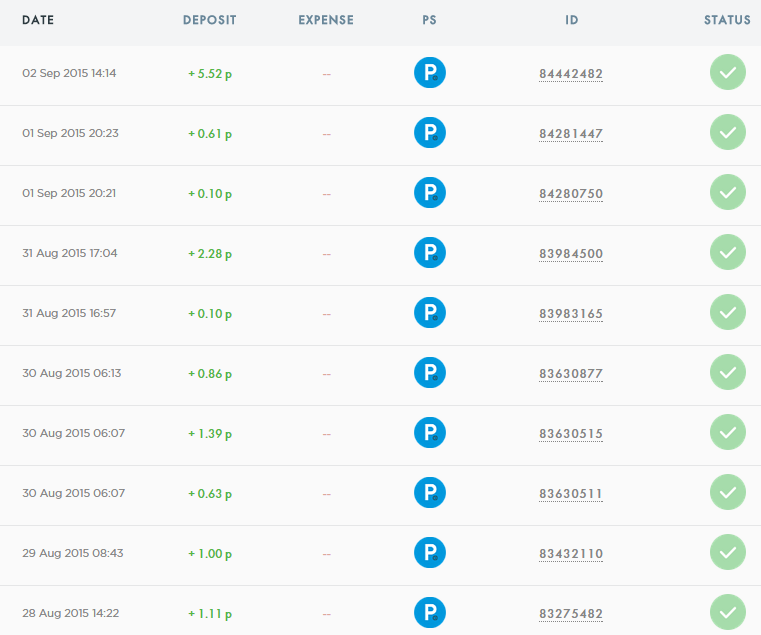Select the date 28 Aug 2015 14:22
Image resolution: width=761 pixels, height=635 pixels.
pos(70,613)
